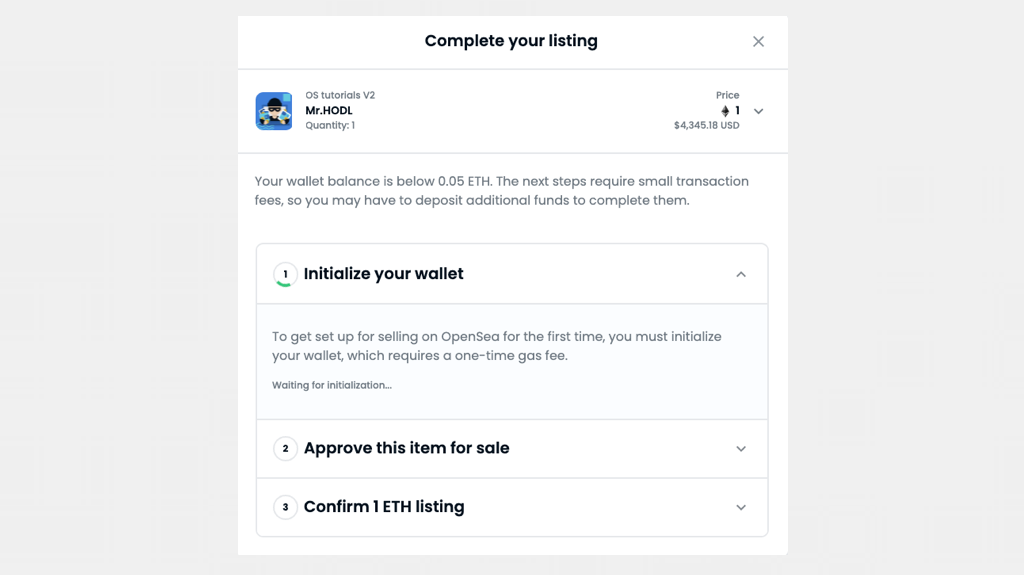This screenshot has width=1024, height=575.
Task: Expand the price details chevron
Action: pos(759,111)
